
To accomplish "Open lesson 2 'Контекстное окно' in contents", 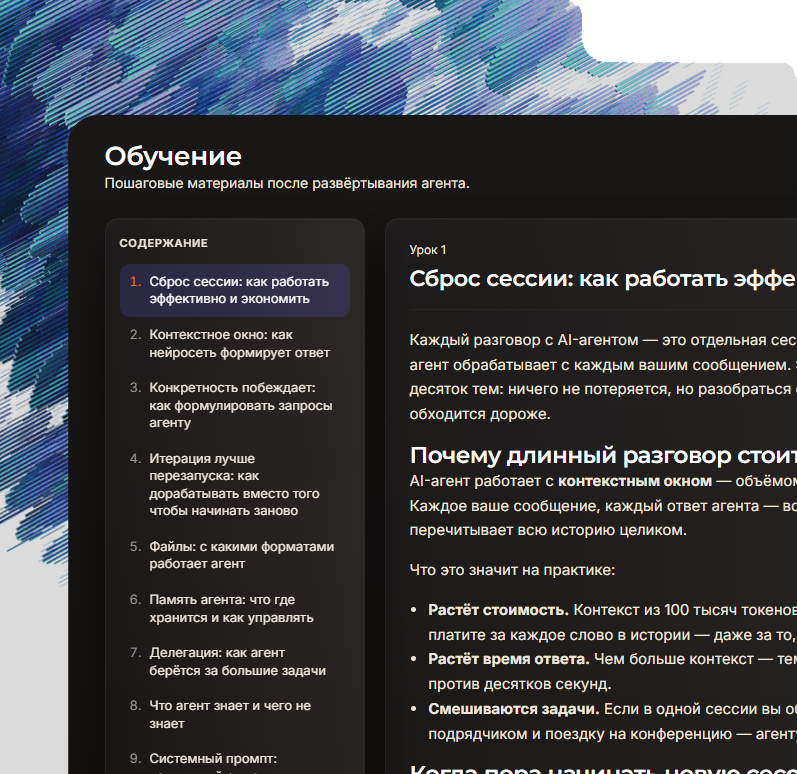I will click(x=235, y=344).
